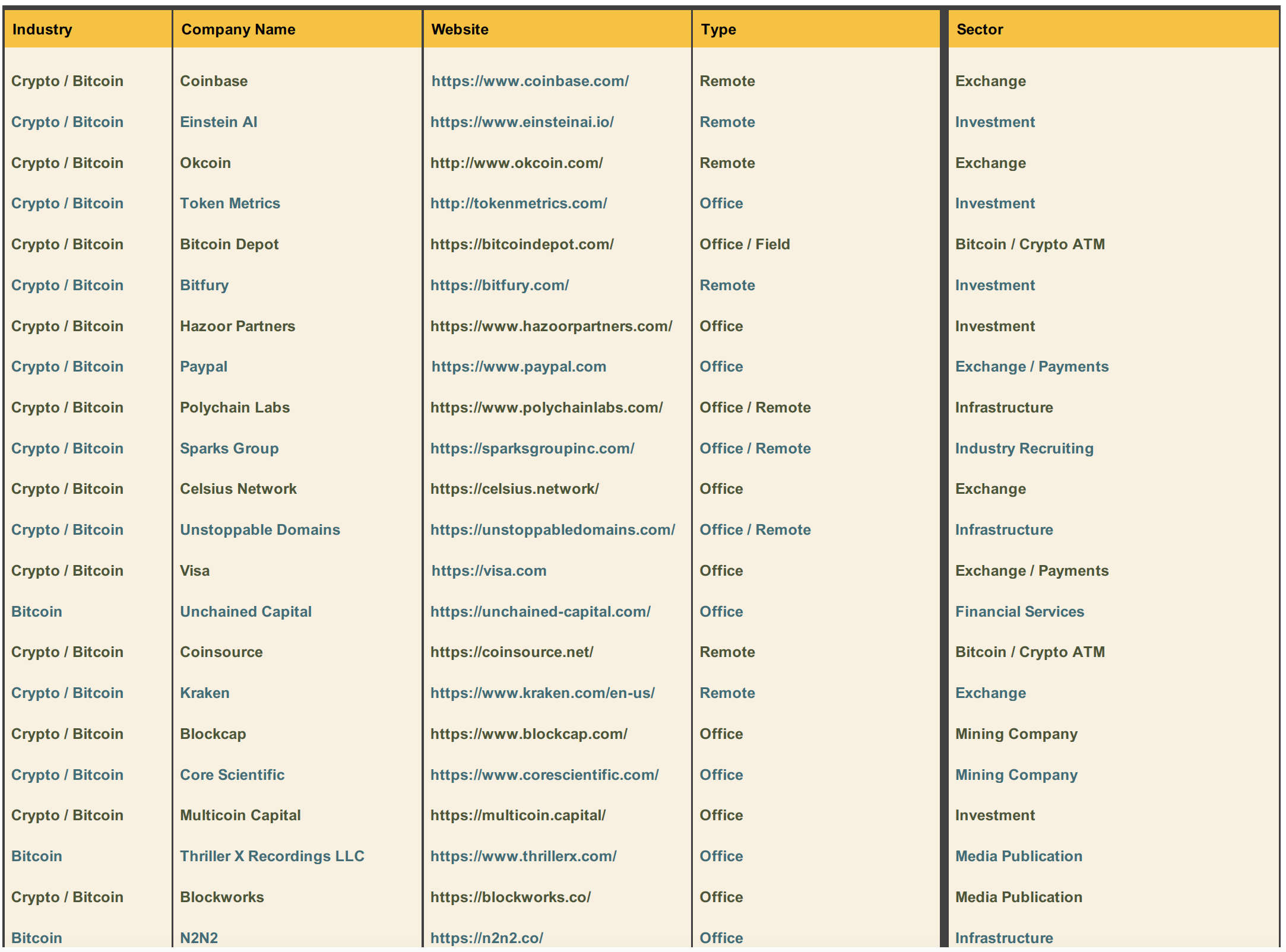This screenshot has width=1286, height=952.
Task: Select Thriller X Recordings LLC cell
Action: [x=272, y=856]
